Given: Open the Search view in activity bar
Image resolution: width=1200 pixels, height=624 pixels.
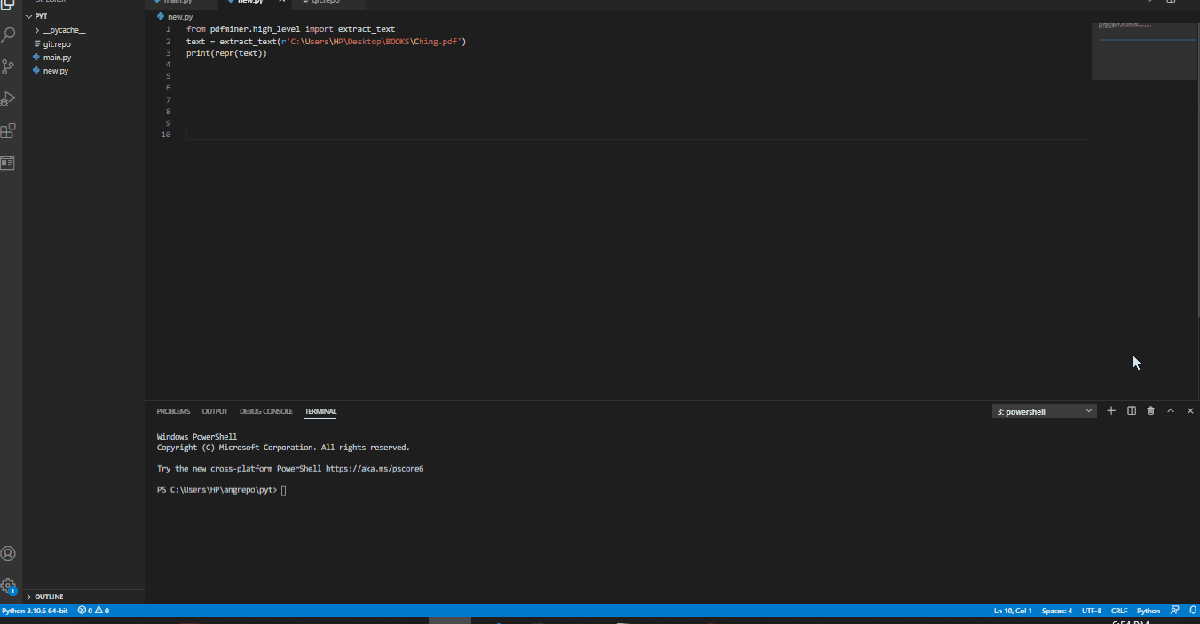Looking at the screenshot, I should pos(9,35).
